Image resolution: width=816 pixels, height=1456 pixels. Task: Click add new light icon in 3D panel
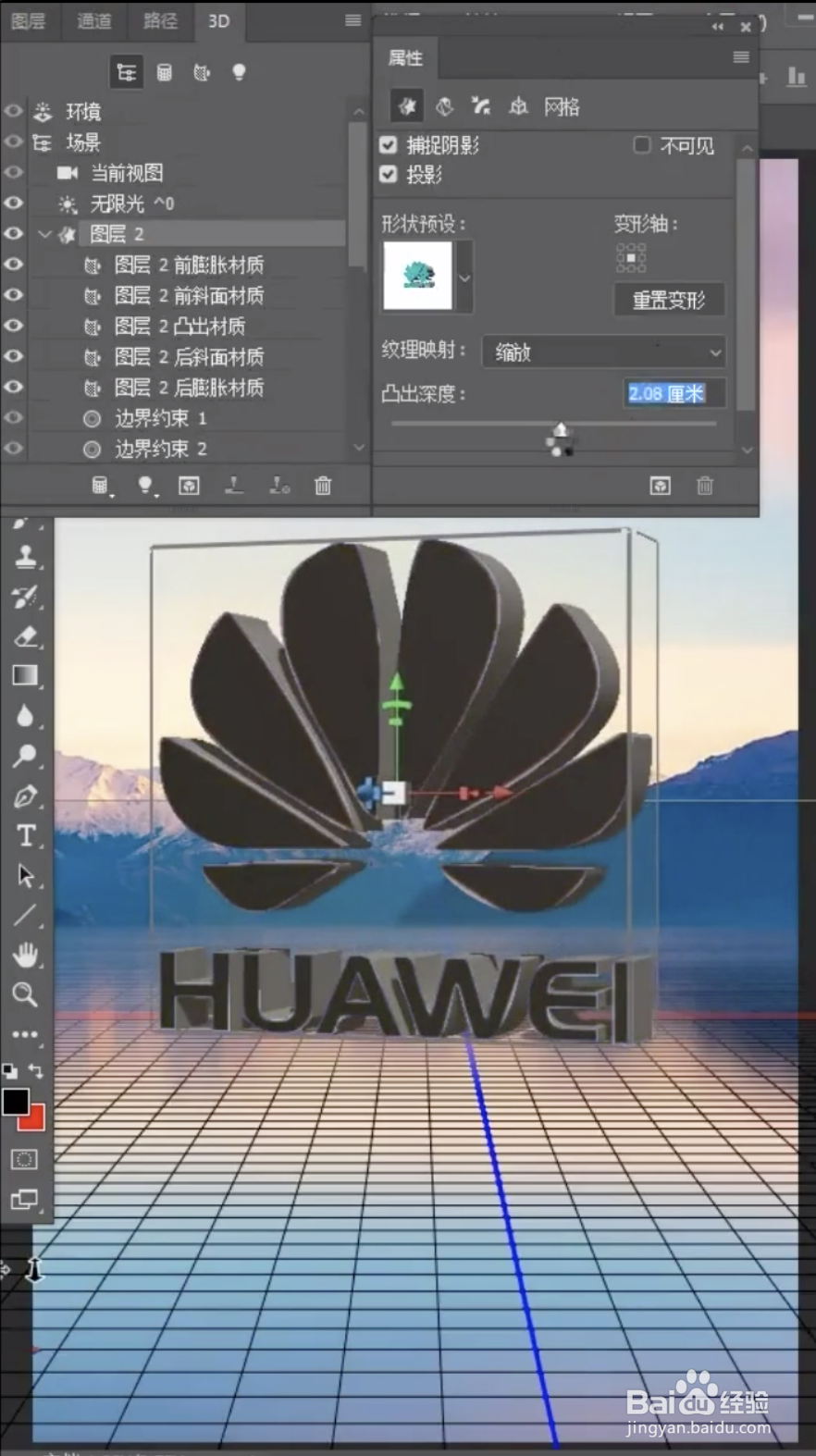click(145, 486)
